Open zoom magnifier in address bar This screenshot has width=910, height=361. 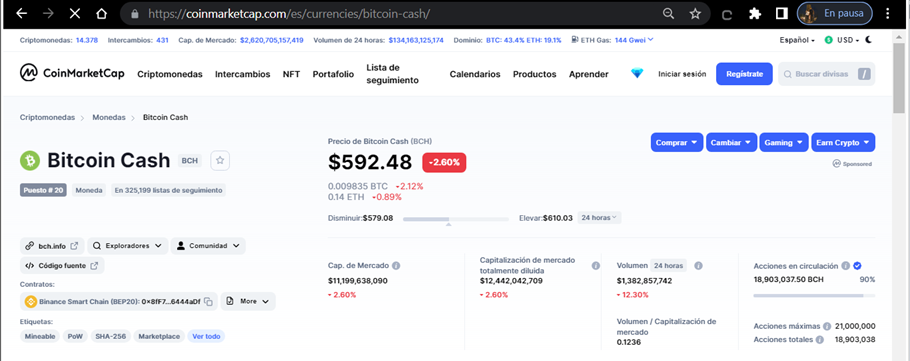click(x=669, y=14)
